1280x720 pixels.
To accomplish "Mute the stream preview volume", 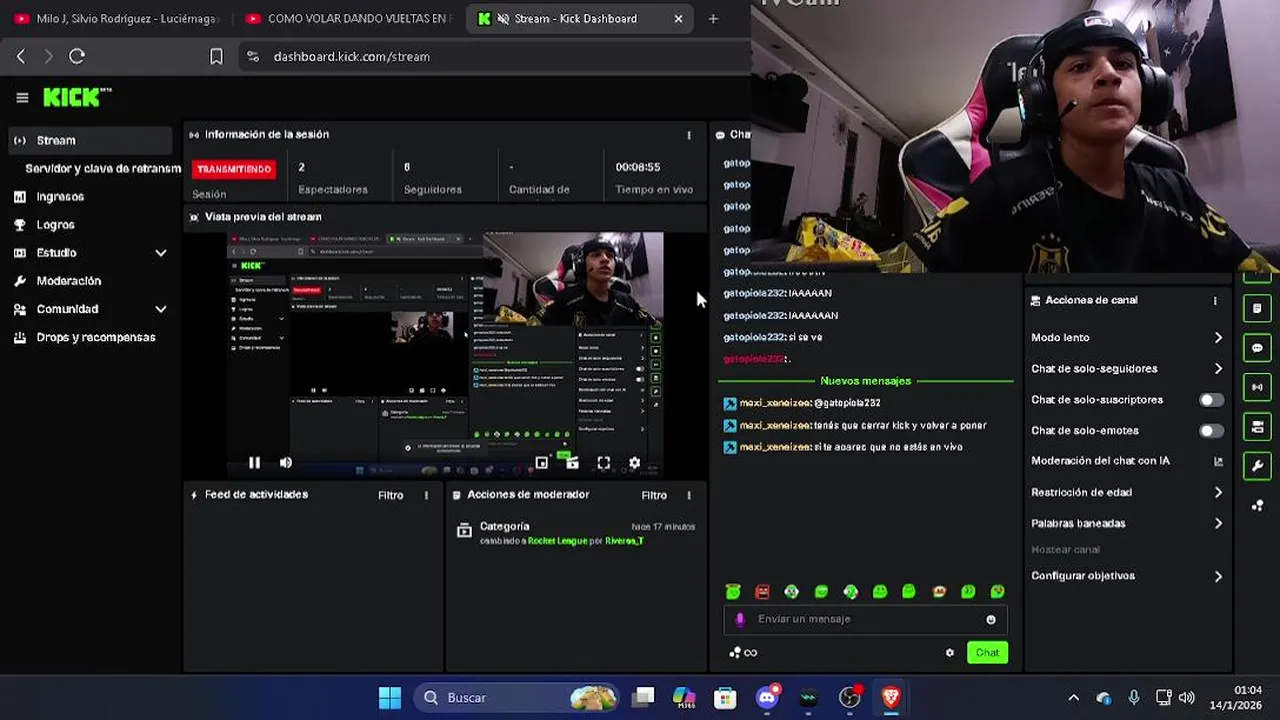I will click(x=286, y=462).
